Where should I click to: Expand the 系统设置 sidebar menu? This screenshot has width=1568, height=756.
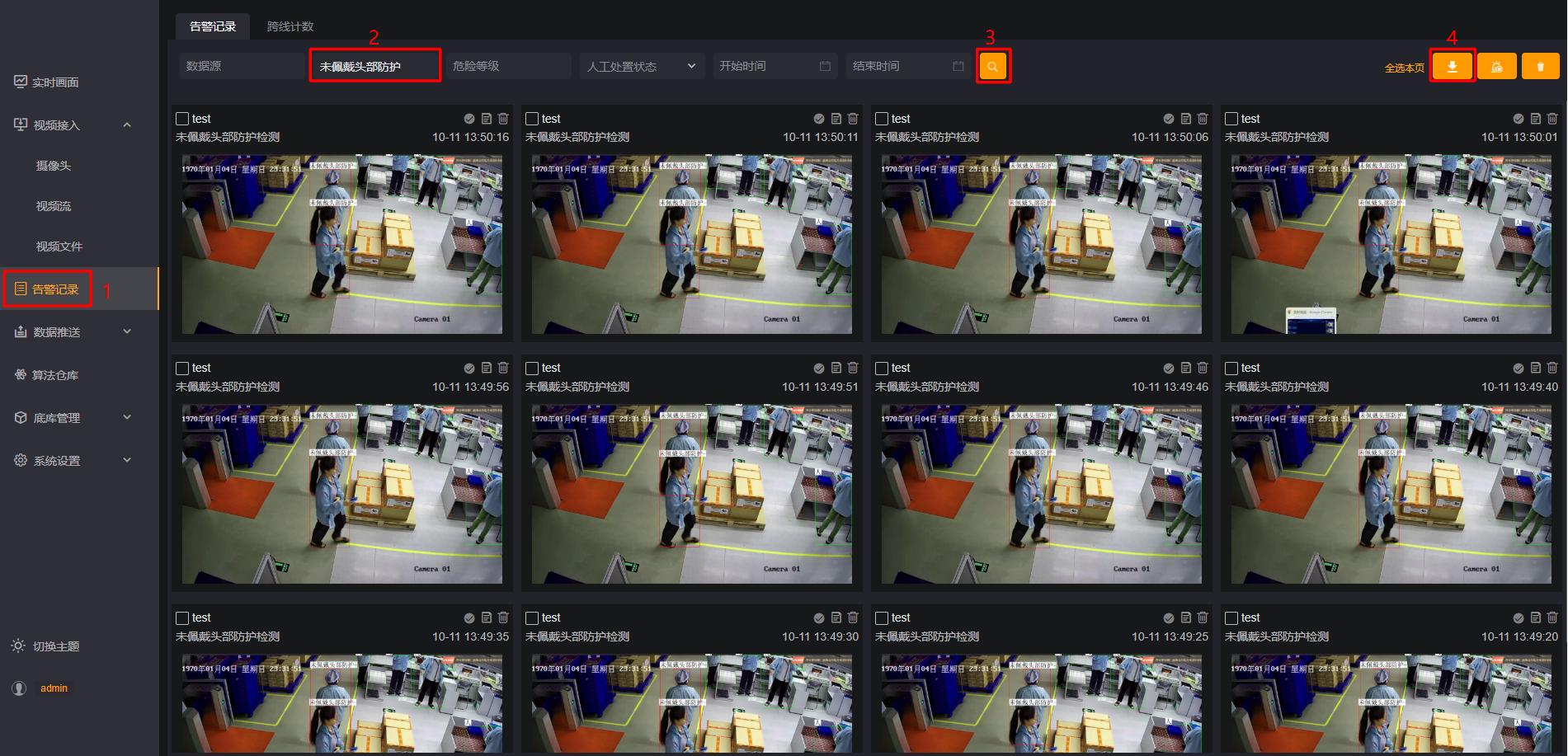127,461
